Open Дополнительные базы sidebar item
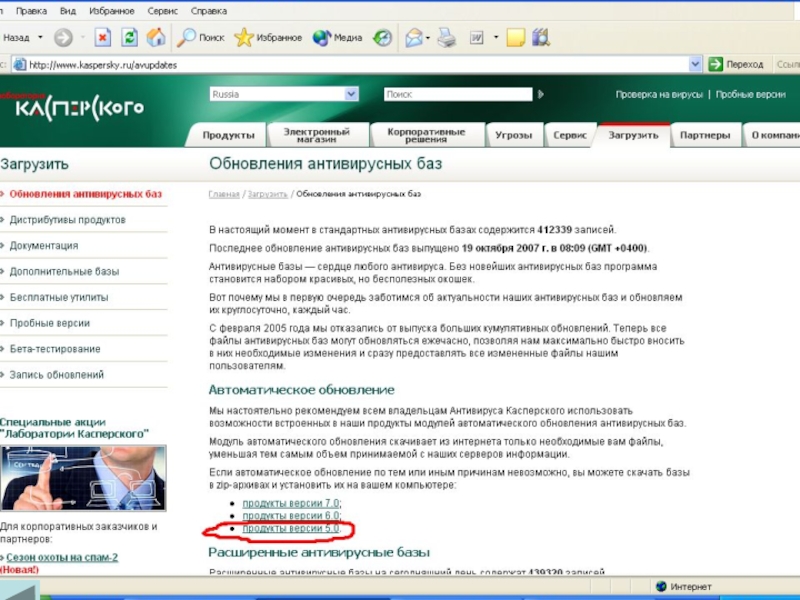Viewport: 800px width, 600px height. [x=64, y=271]
